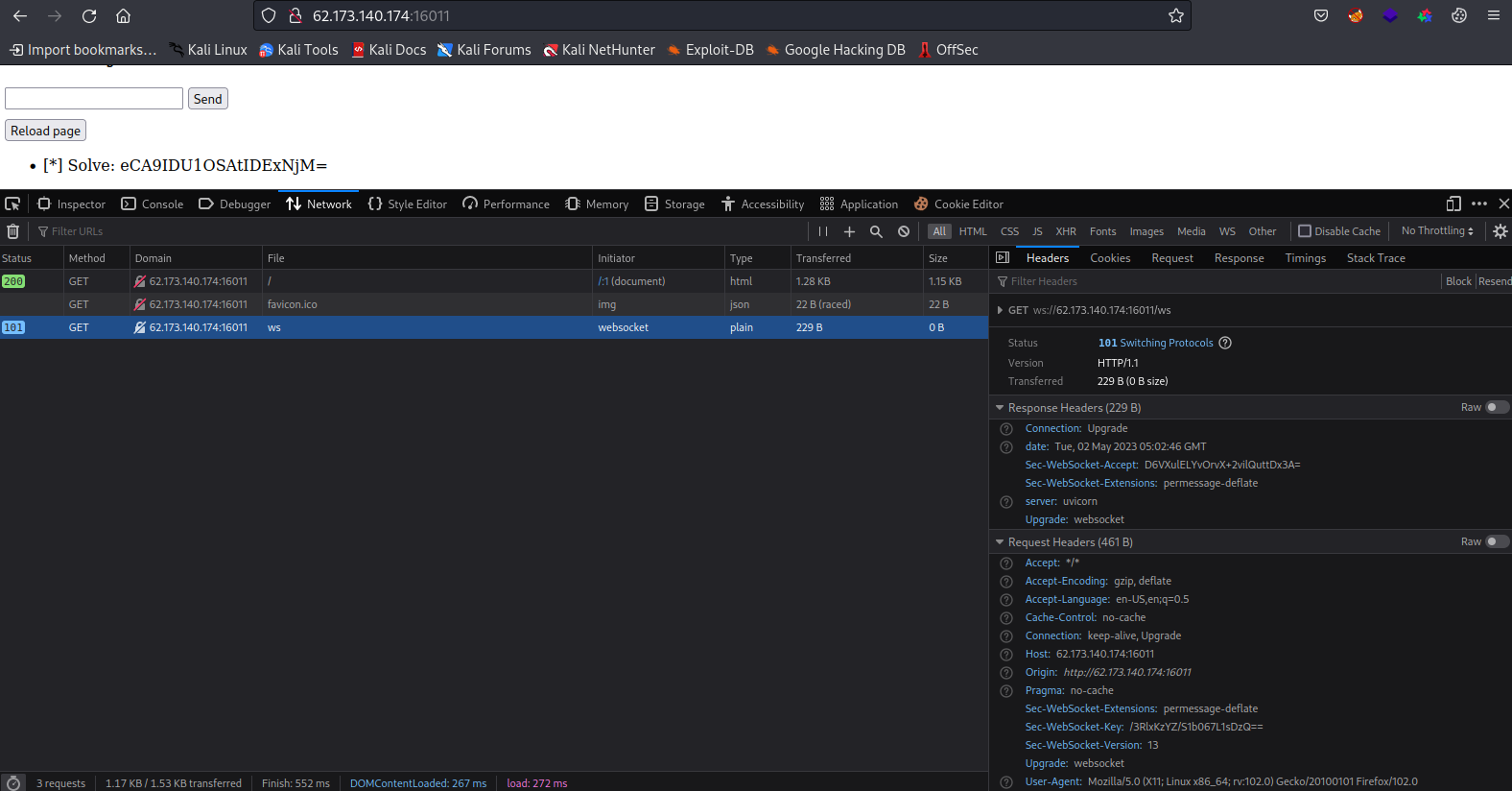Pause network recording
The width and height of the screenshot is (1512, 791).
coord(822,231)
